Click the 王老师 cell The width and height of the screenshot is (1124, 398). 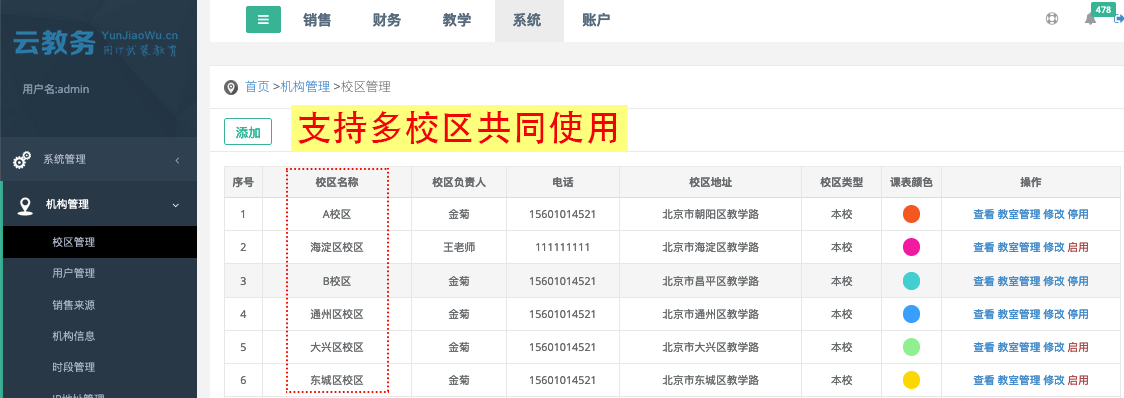click(459, 247)
